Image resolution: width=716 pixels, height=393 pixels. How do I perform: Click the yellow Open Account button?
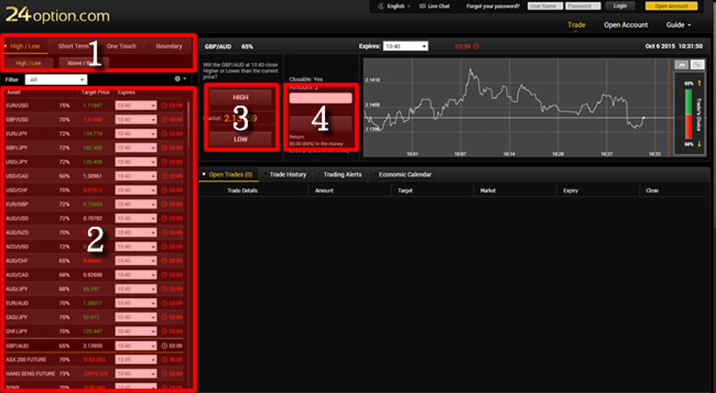pos(671,6)
